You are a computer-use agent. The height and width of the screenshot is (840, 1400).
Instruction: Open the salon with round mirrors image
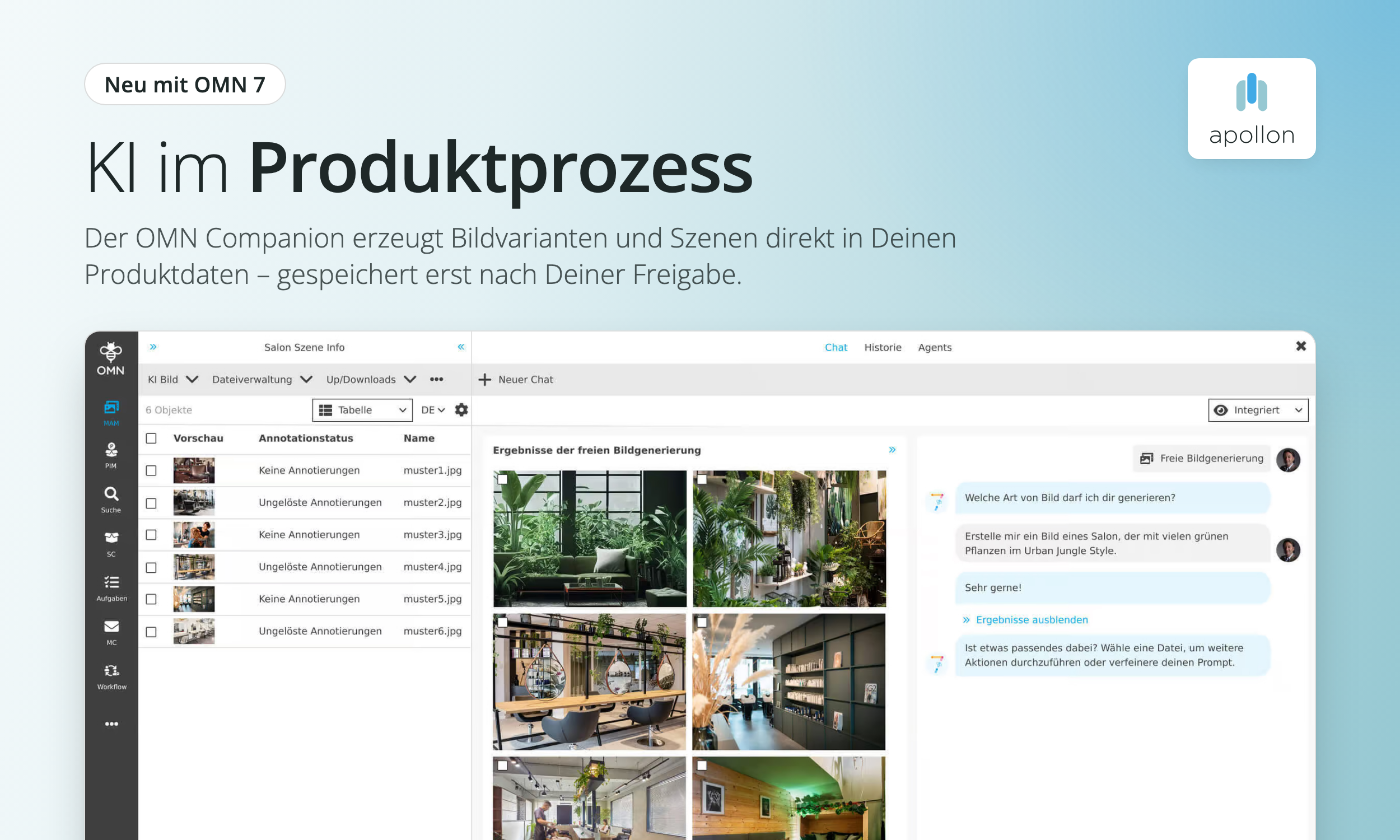[x=589, y=682]
